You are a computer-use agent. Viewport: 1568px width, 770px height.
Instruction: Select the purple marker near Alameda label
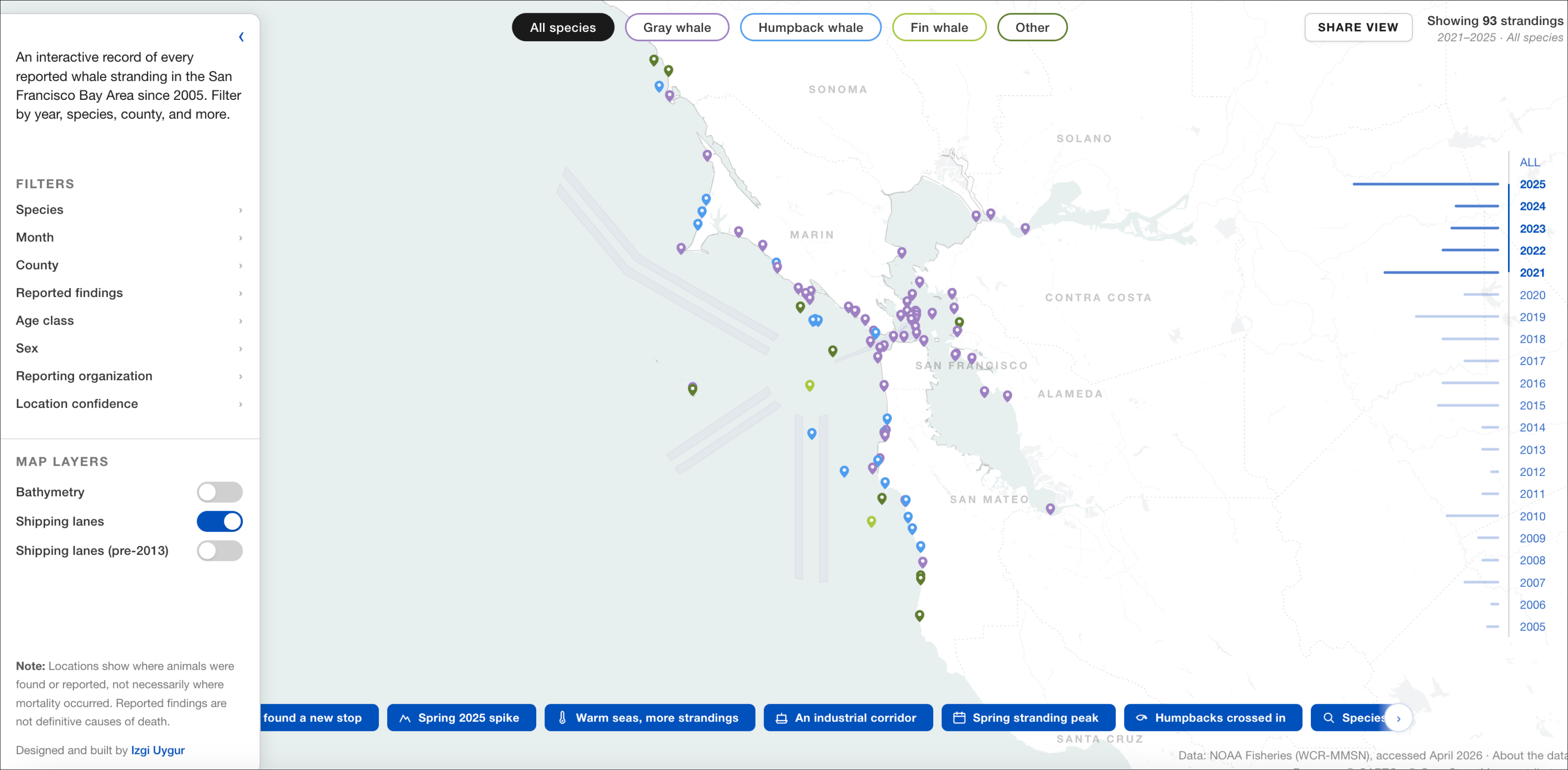(1008, 396)
